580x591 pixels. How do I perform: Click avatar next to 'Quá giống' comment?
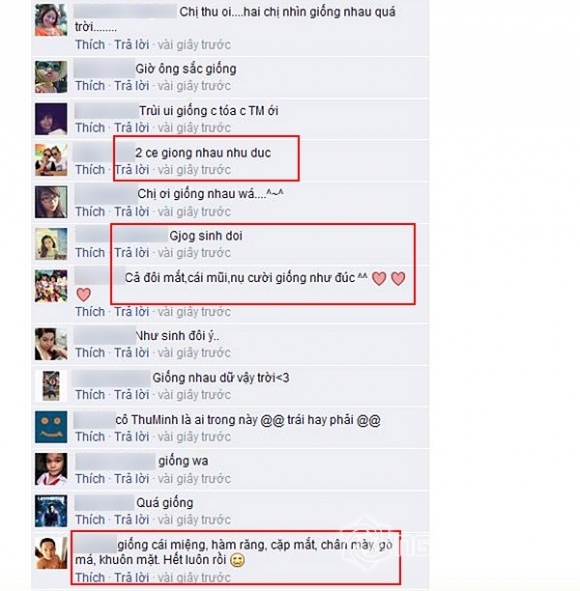(51, 511)
